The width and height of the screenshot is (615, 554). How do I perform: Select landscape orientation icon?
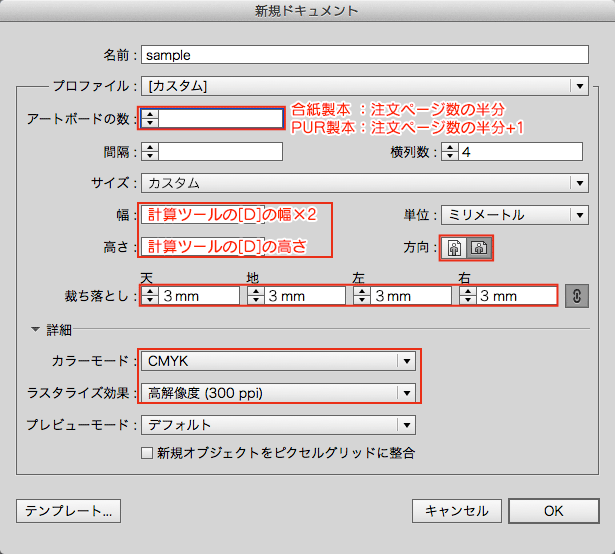[479, 248]
